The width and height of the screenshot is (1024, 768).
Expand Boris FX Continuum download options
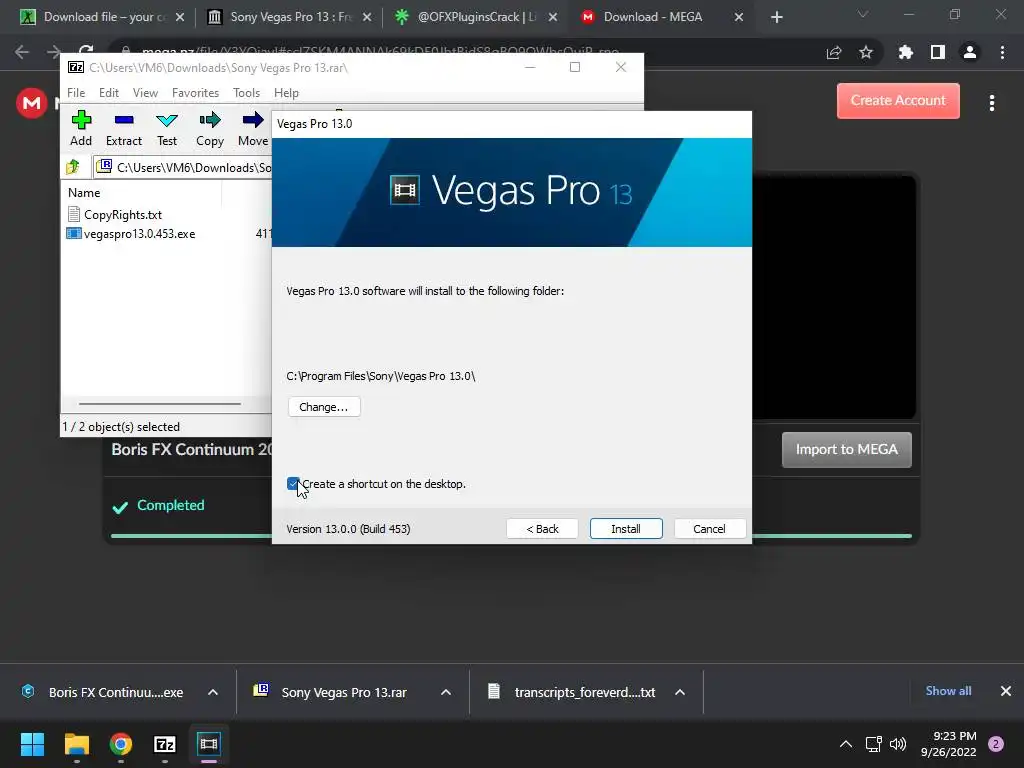coord(213,692)
